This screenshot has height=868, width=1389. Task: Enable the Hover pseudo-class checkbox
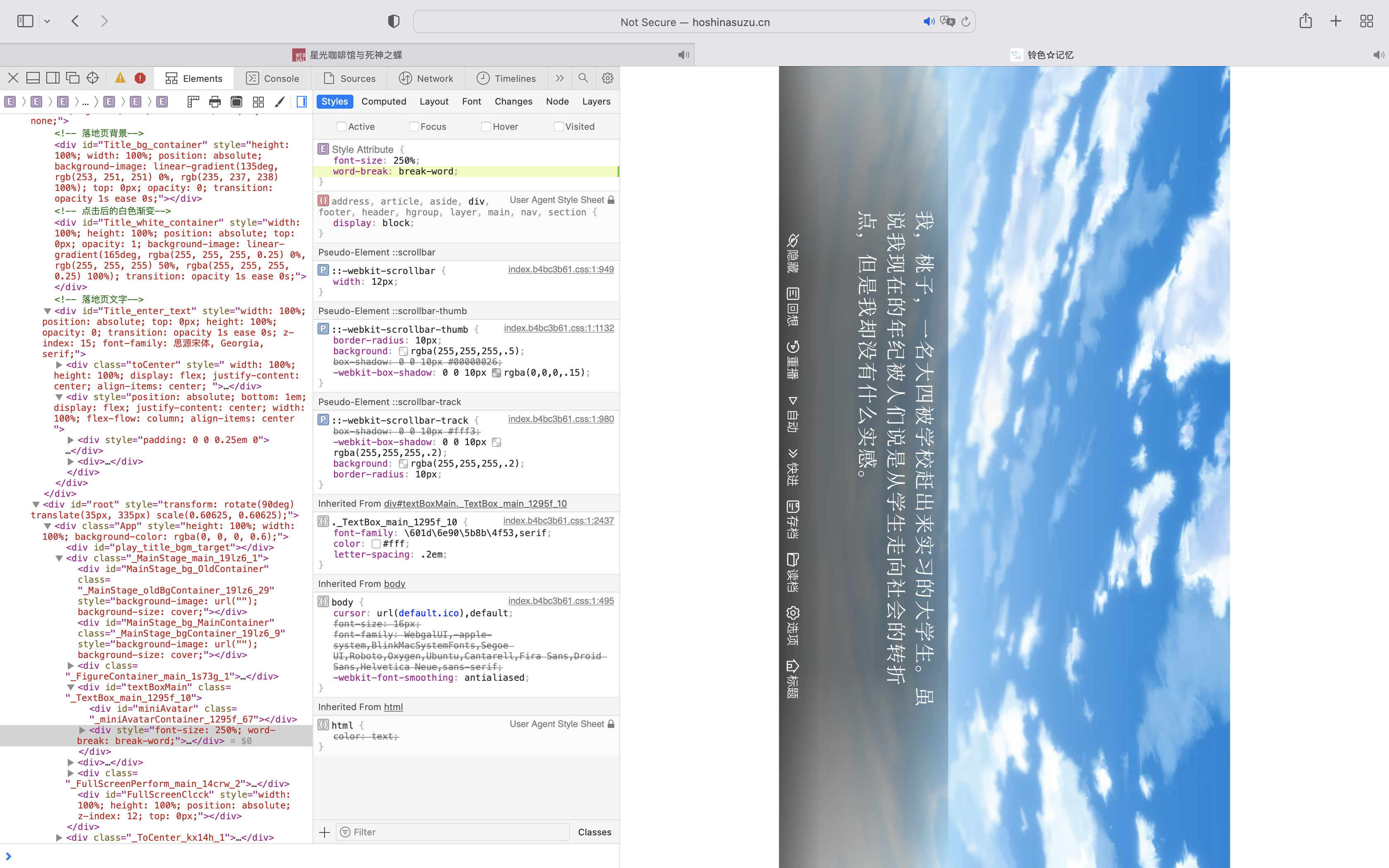coord(486,126)
